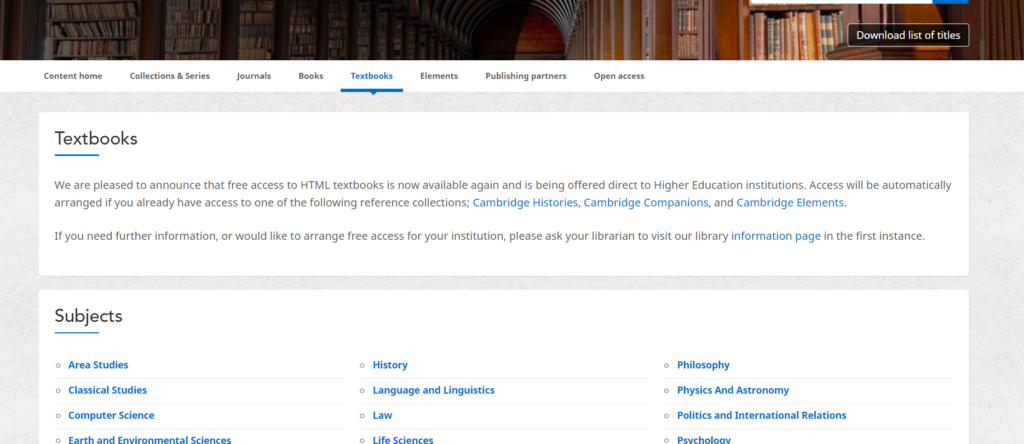1024x444 pixels.
Task: Click the Download list of titles button
Action: [x=908, y=35]
